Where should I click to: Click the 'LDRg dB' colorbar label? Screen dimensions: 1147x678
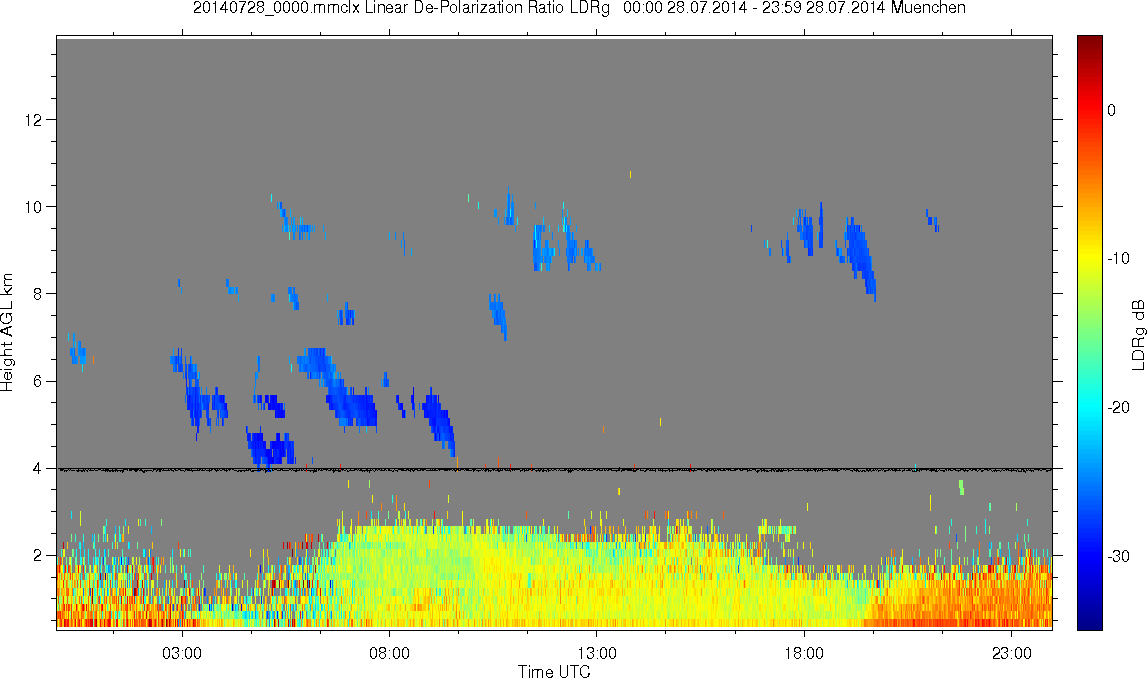point(1137,334)
